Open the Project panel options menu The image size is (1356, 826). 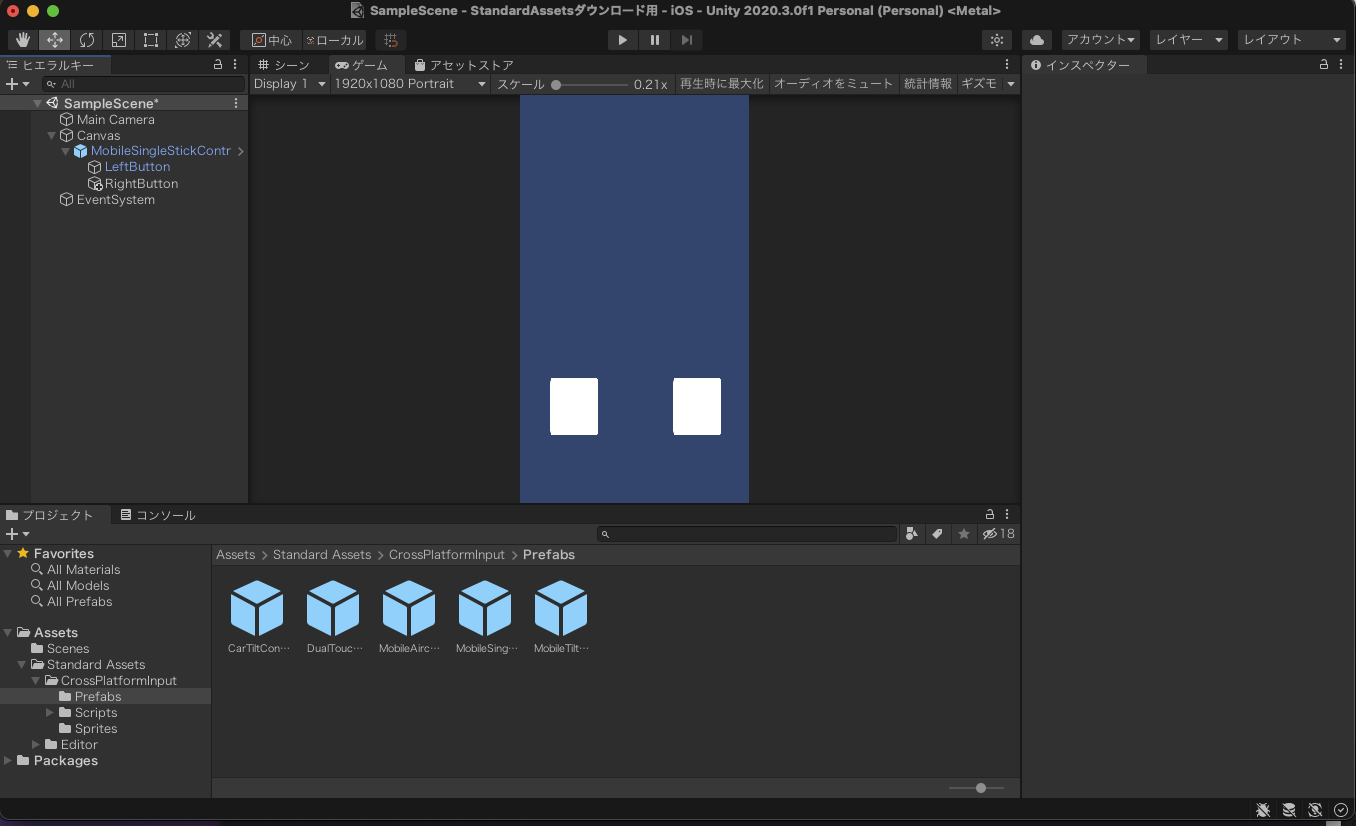[1007, 515]
